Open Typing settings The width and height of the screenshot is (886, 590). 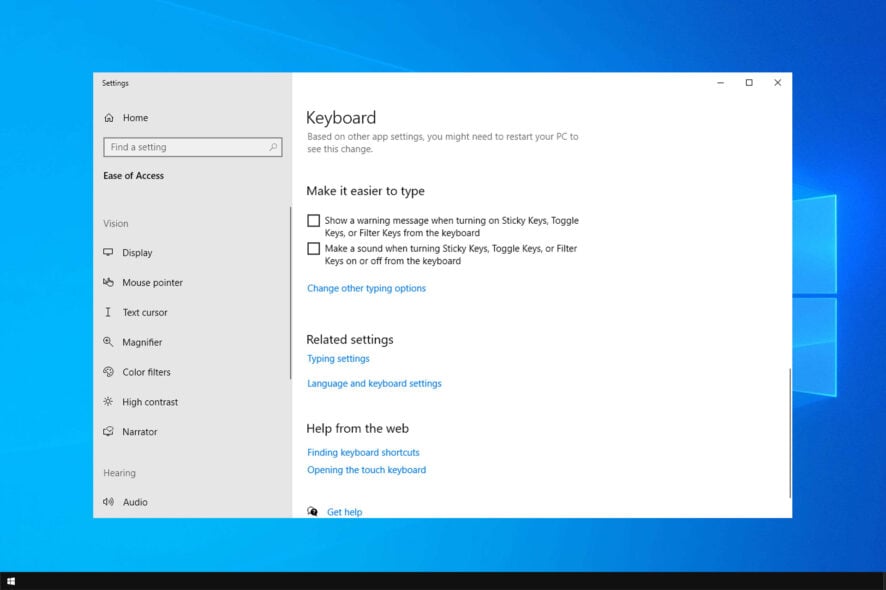pyautogui.click(x=337, y=358)
